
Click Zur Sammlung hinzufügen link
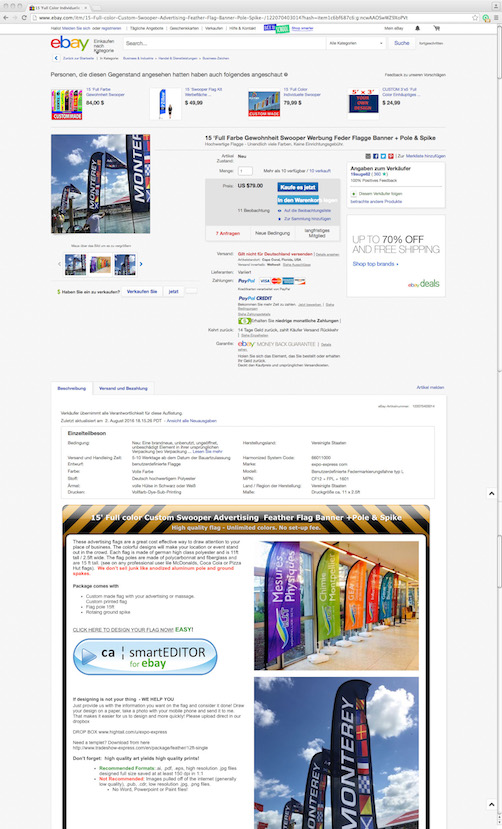pyautogui.click(x=307, y=218)
